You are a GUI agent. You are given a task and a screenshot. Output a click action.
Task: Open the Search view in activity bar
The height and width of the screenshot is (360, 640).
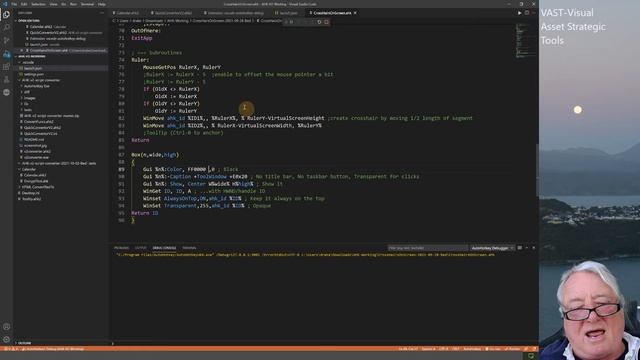pyautogui.click(x=6, y=28)
